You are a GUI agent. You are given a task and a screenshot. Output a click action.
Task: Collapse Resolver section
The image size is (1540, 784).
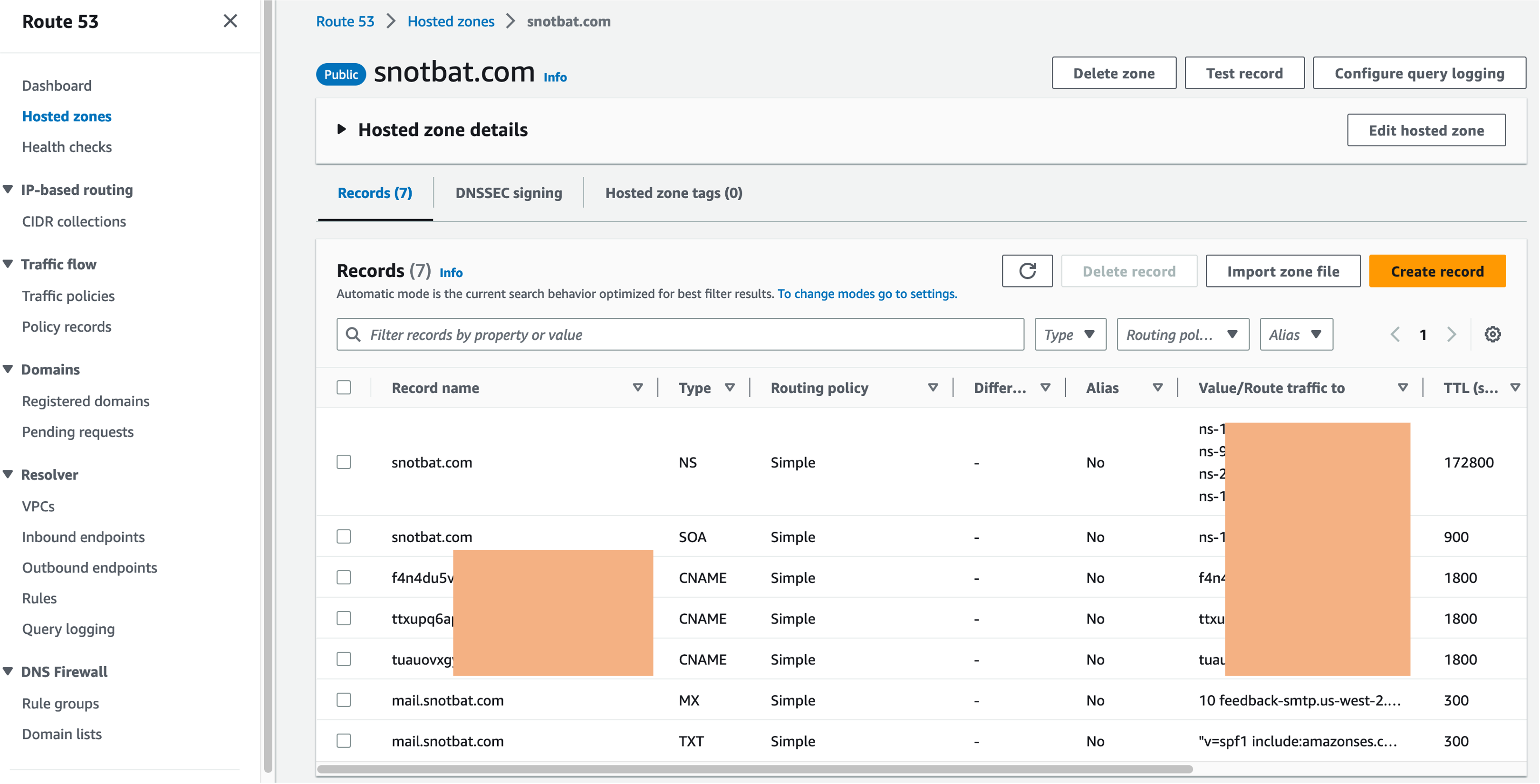point(8,475)
